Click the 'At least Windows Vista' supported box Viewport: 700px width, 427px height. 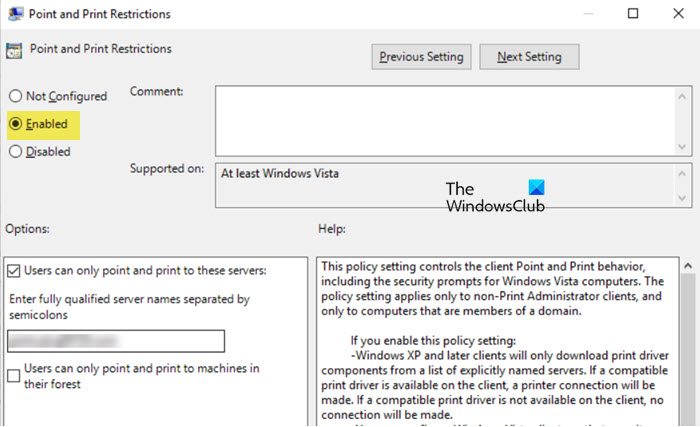(440, 183)
